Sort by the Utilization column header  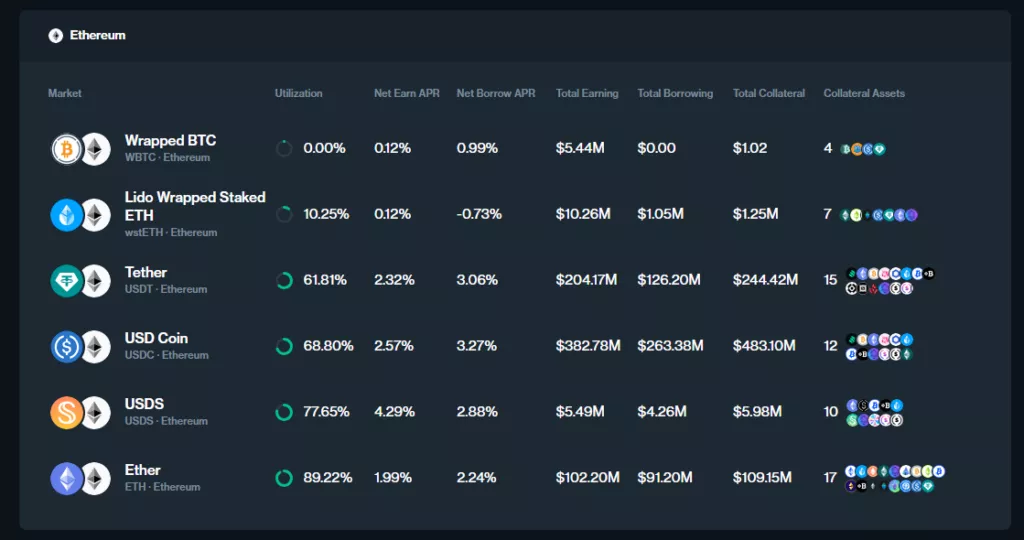[x=298, y=93]
